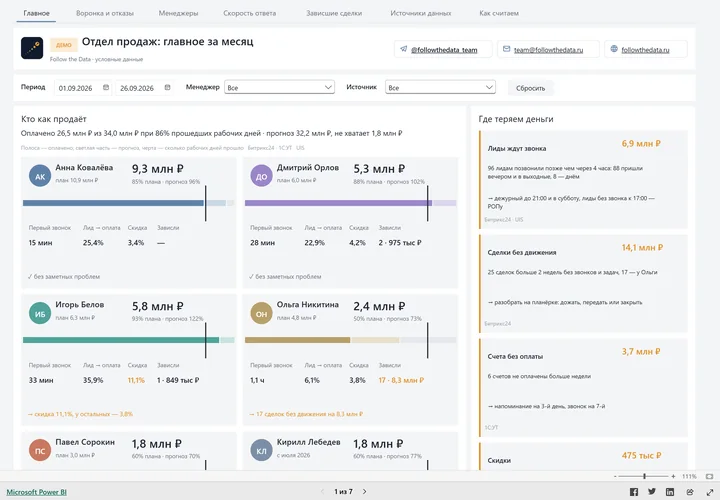Open the Воронка и отказы tab
This screenshot has height=500, width=720.
pyautogui.click(x=105, y=13)
